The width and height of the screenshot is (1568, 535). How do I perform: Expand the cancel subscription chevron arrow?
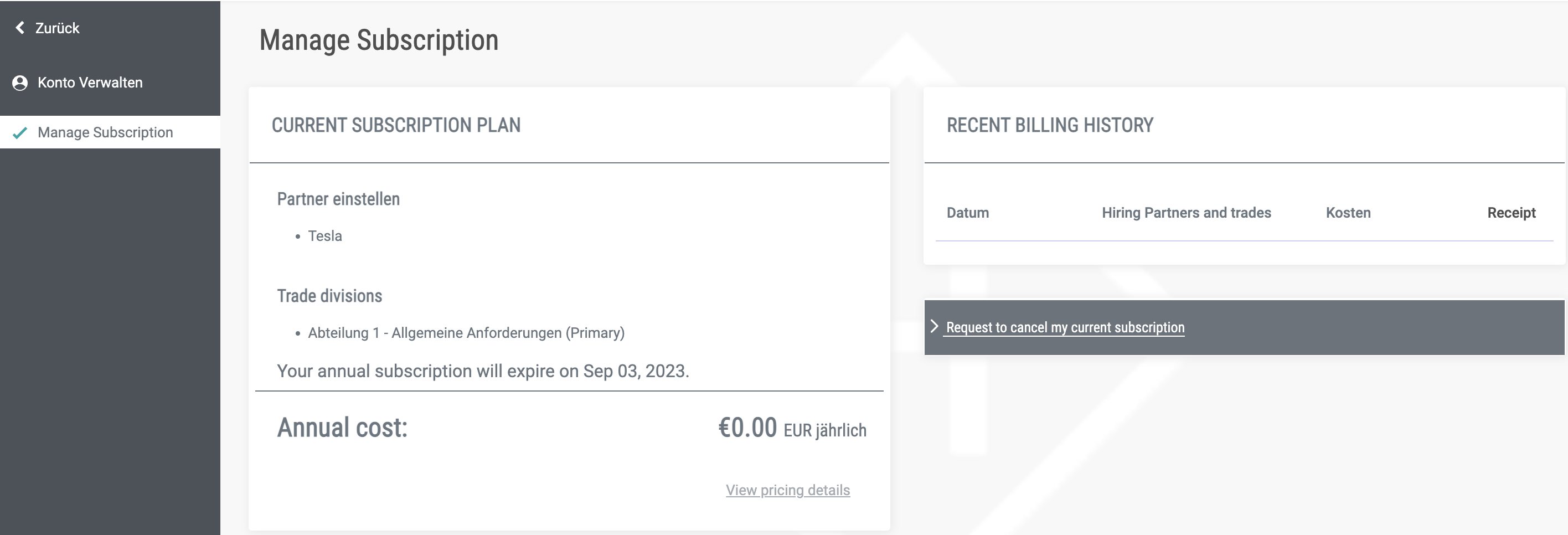coord(935,327)
